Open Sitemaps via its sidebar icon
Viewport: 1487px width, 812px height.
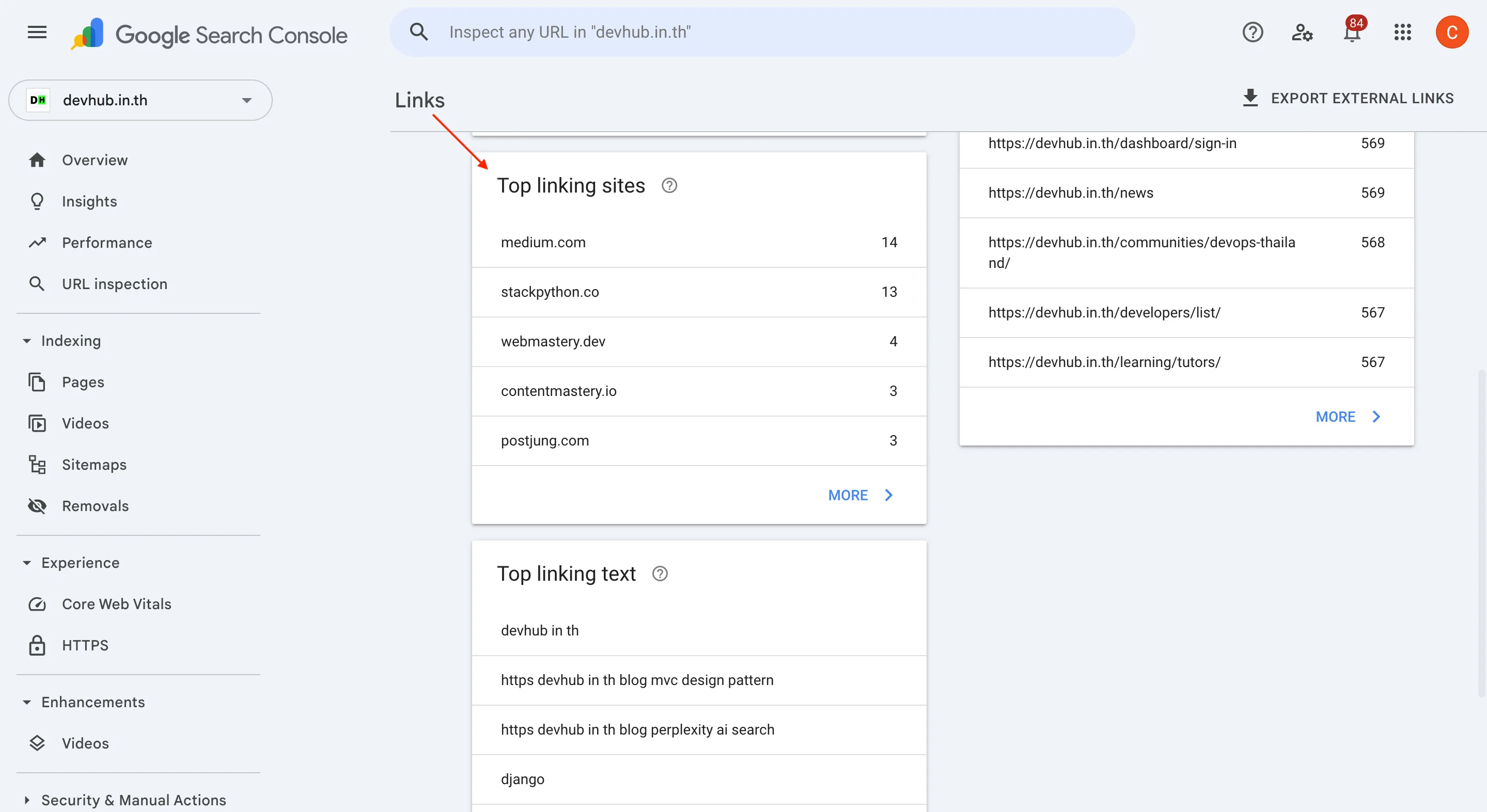37,464
